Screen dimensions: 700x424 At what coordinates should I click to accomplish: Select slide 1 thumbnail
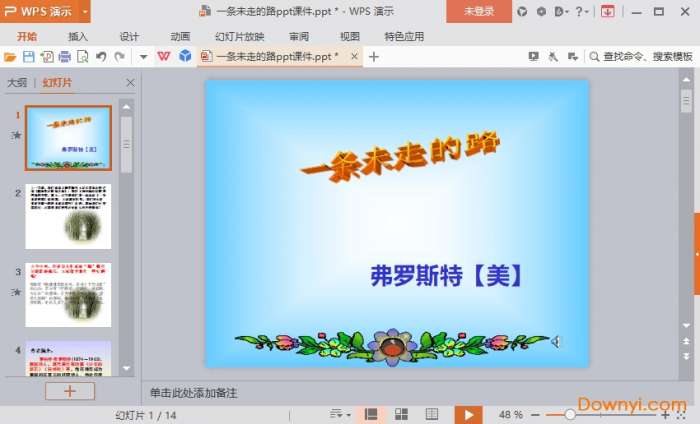[x=68, y=138]
